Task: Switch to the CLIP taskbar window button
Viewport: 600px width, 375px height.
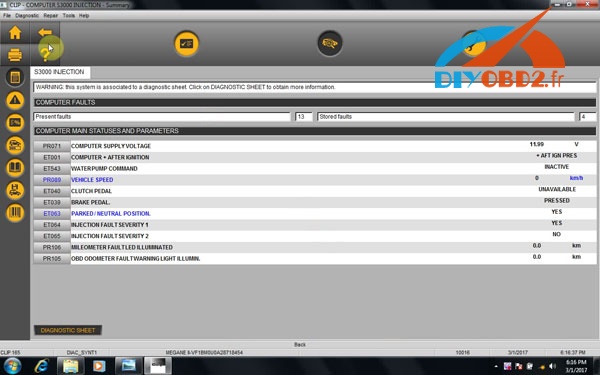Action: pos(157,366)
